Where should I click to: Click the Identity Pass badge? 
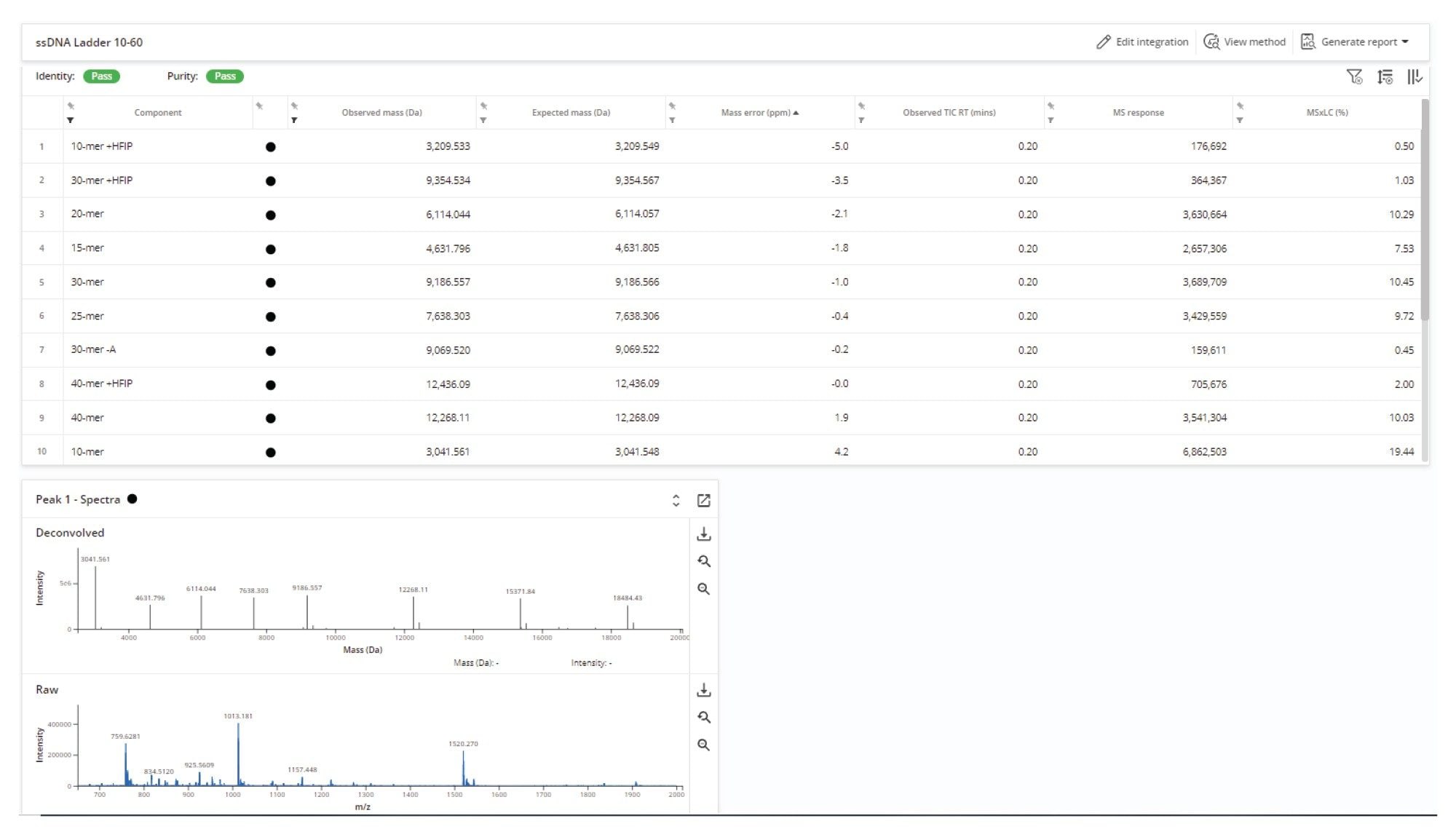102,76
